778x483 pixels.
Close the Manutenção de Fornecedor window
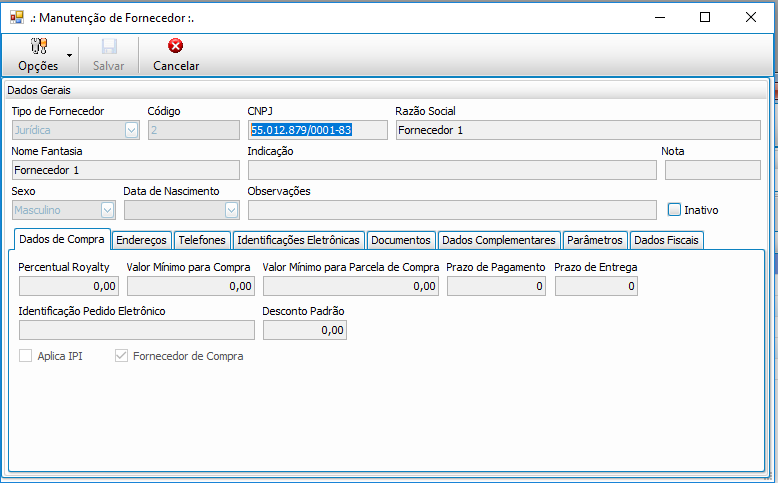coord(751,17)
